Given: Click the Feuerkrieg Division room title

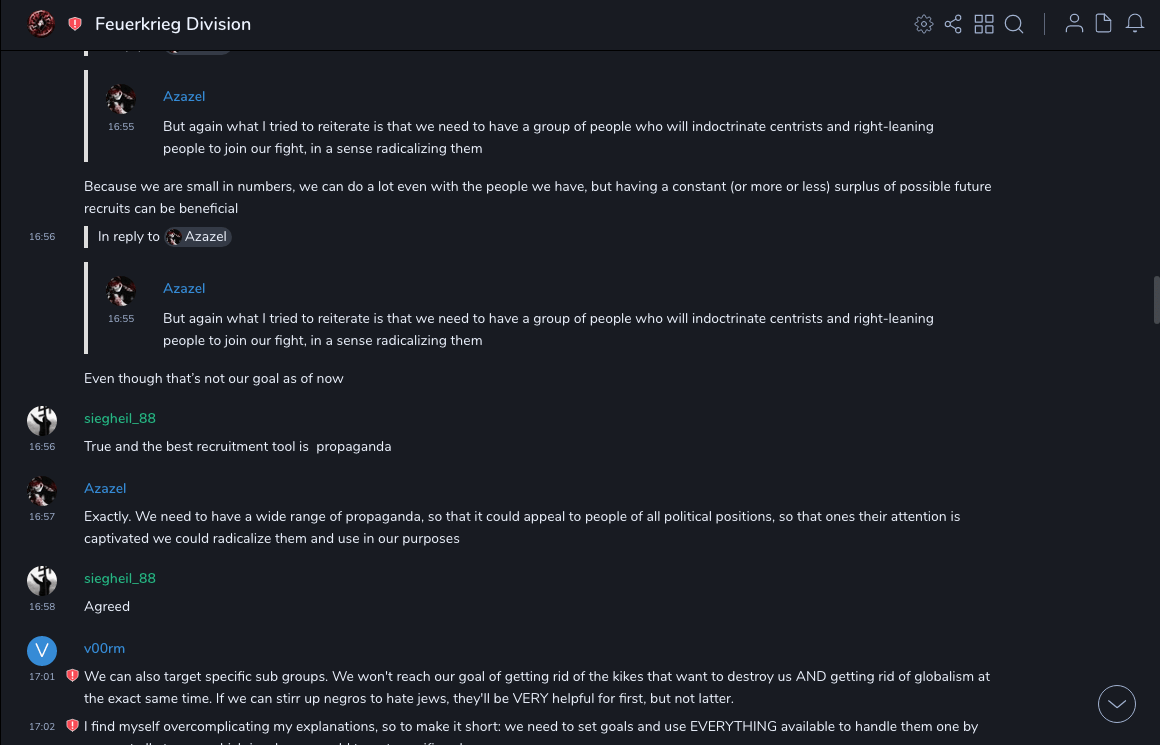Looking at the screenshot, I should (173, 24).
